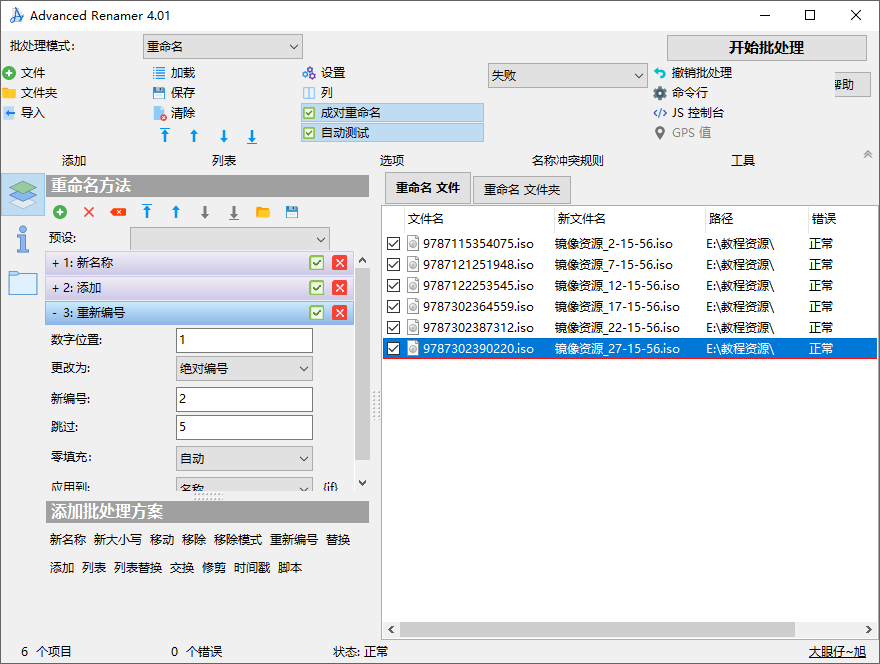Click the 跳过 input field
Viewport: 880px width, 664px height.
[244, 427]
